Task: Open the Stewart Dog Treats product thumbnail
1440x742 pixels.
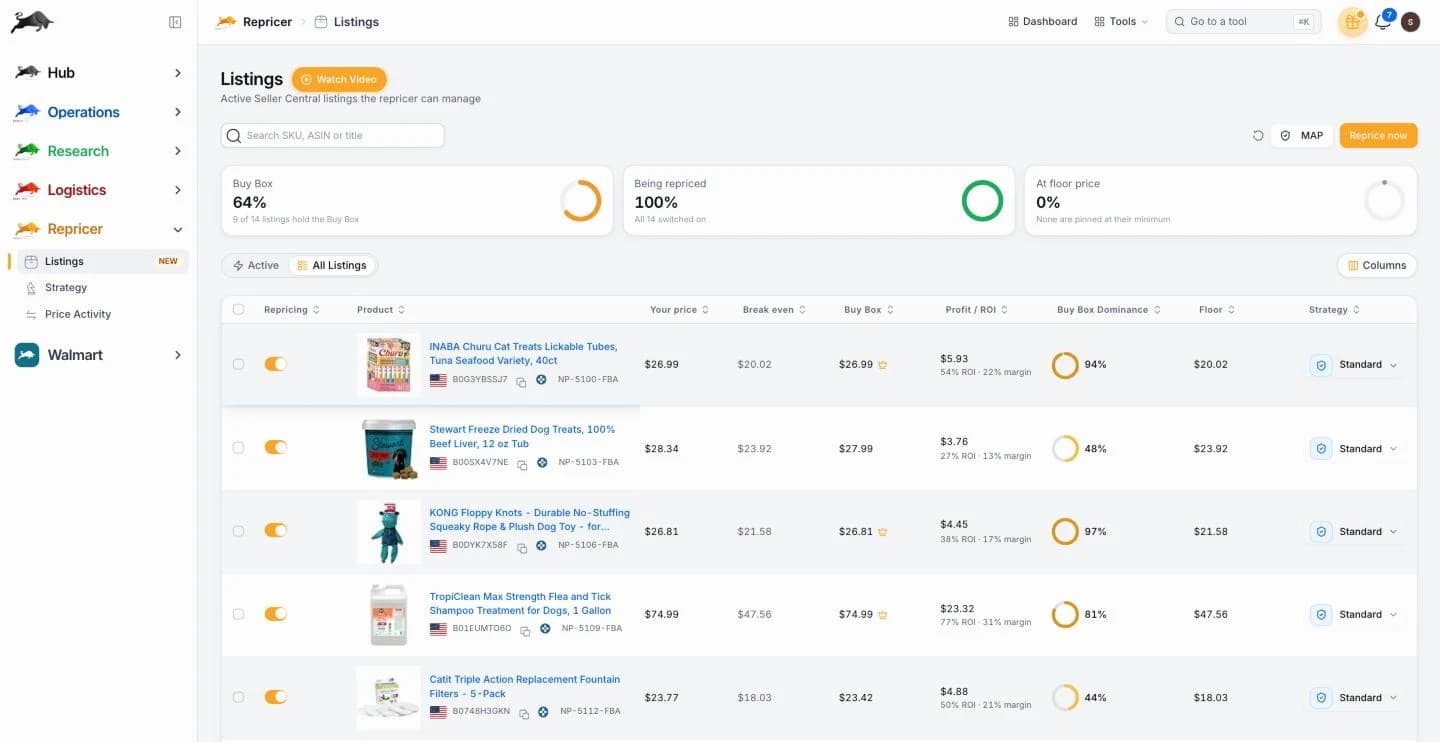Action: click(x=388, y=448)
